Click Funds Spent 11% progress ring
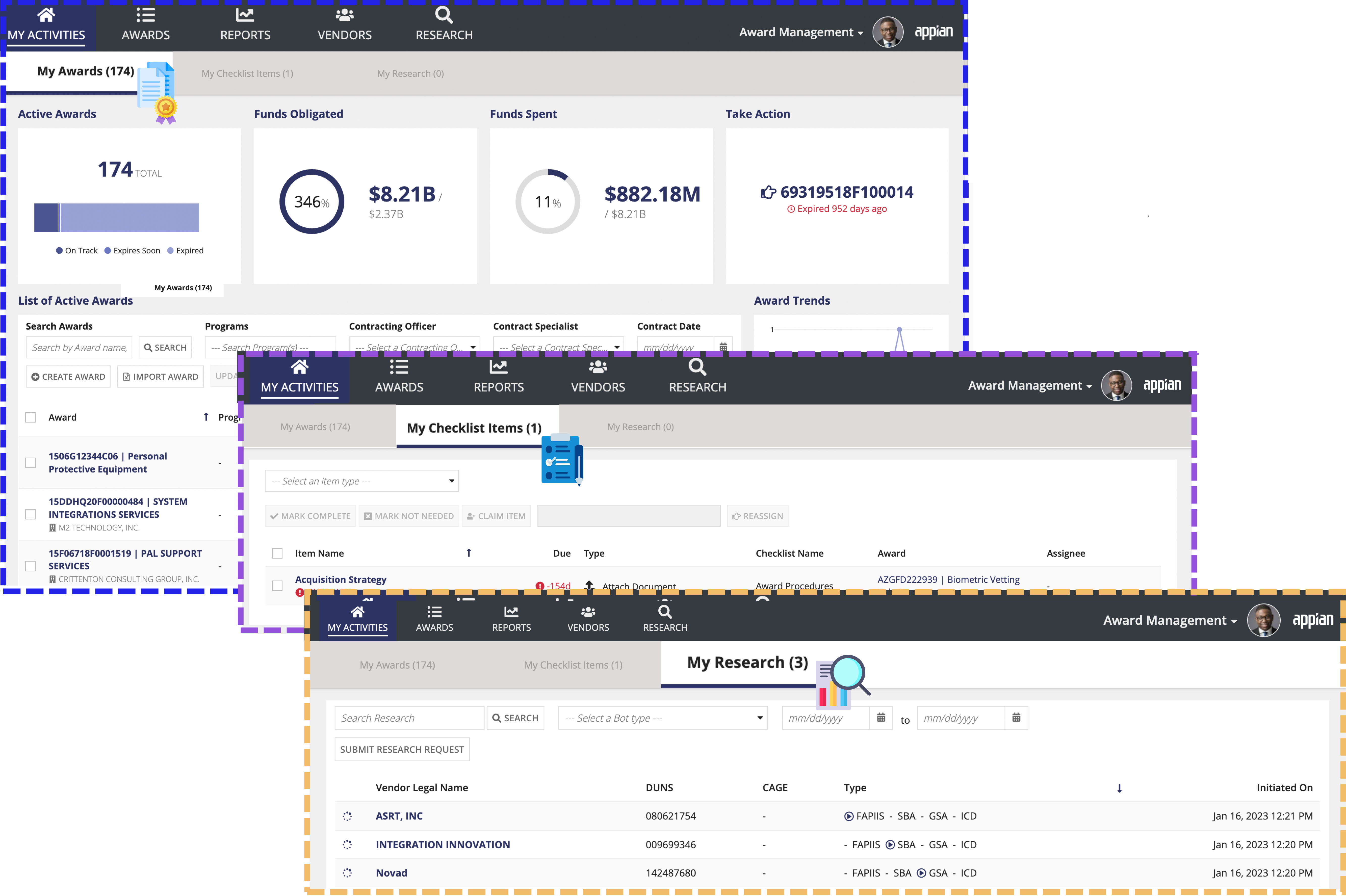Viewport: 1346px width, 896px height. pos(548,202)
